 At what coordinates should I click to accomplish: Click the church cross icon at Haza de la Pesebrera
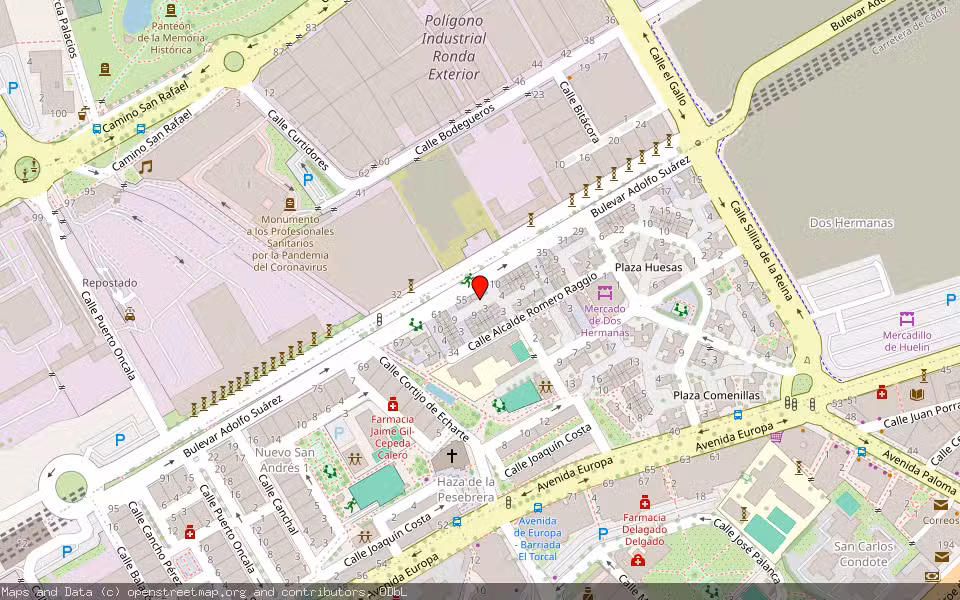pos(451,456)
